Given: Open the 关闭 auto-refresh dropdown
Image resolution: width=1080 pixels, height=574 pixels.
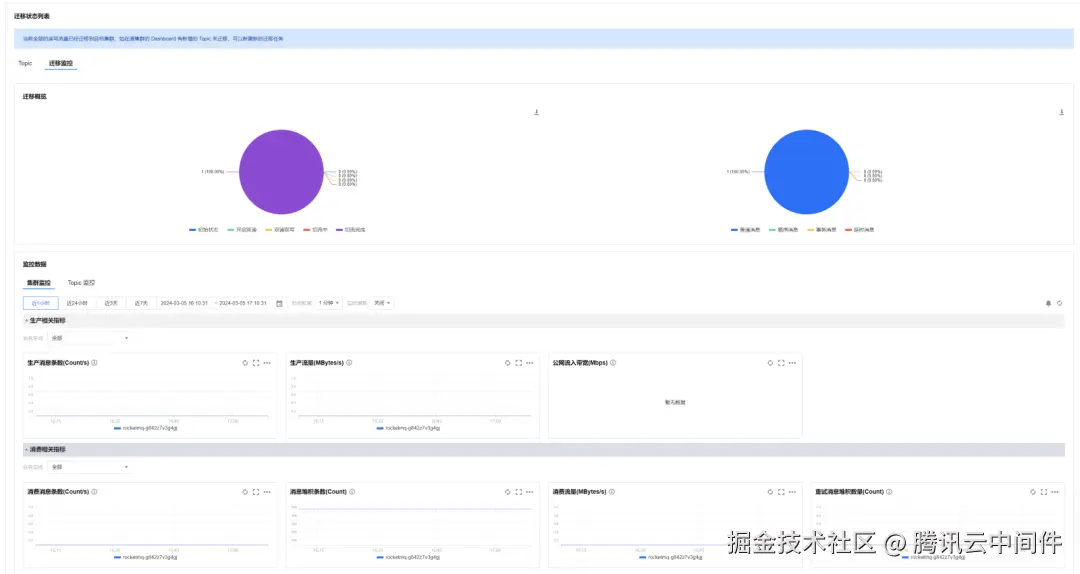Looking at the screenshot, I should pos(382,303).
